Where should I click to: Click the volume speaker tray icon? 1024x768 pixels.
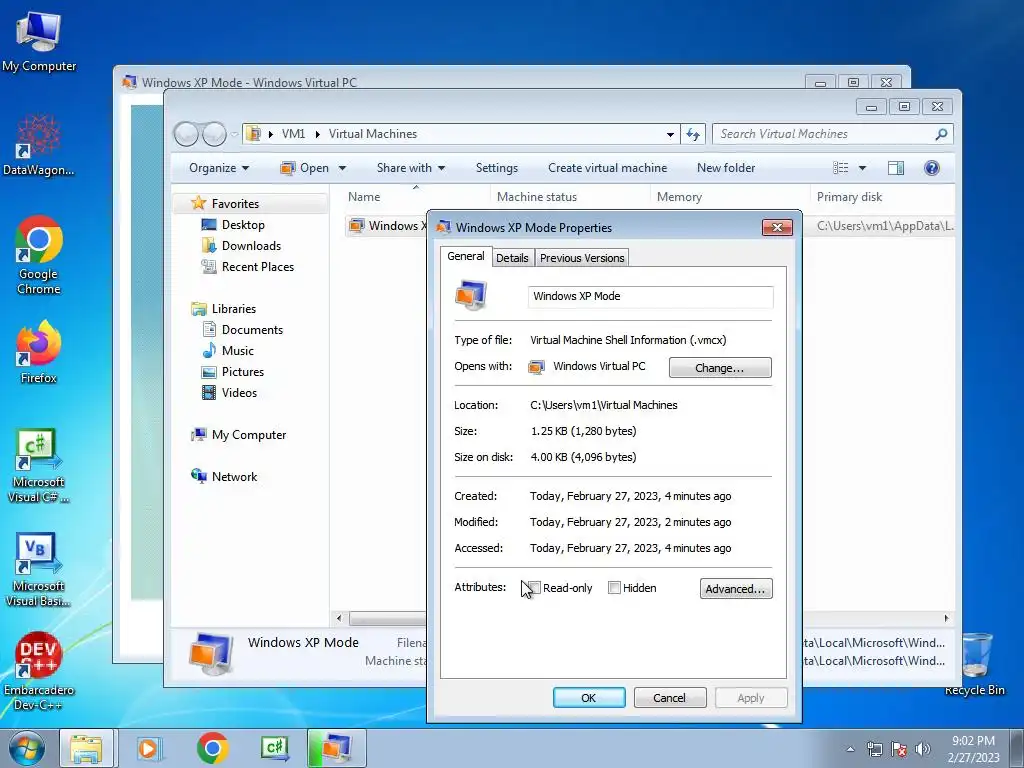coord(922,749)
